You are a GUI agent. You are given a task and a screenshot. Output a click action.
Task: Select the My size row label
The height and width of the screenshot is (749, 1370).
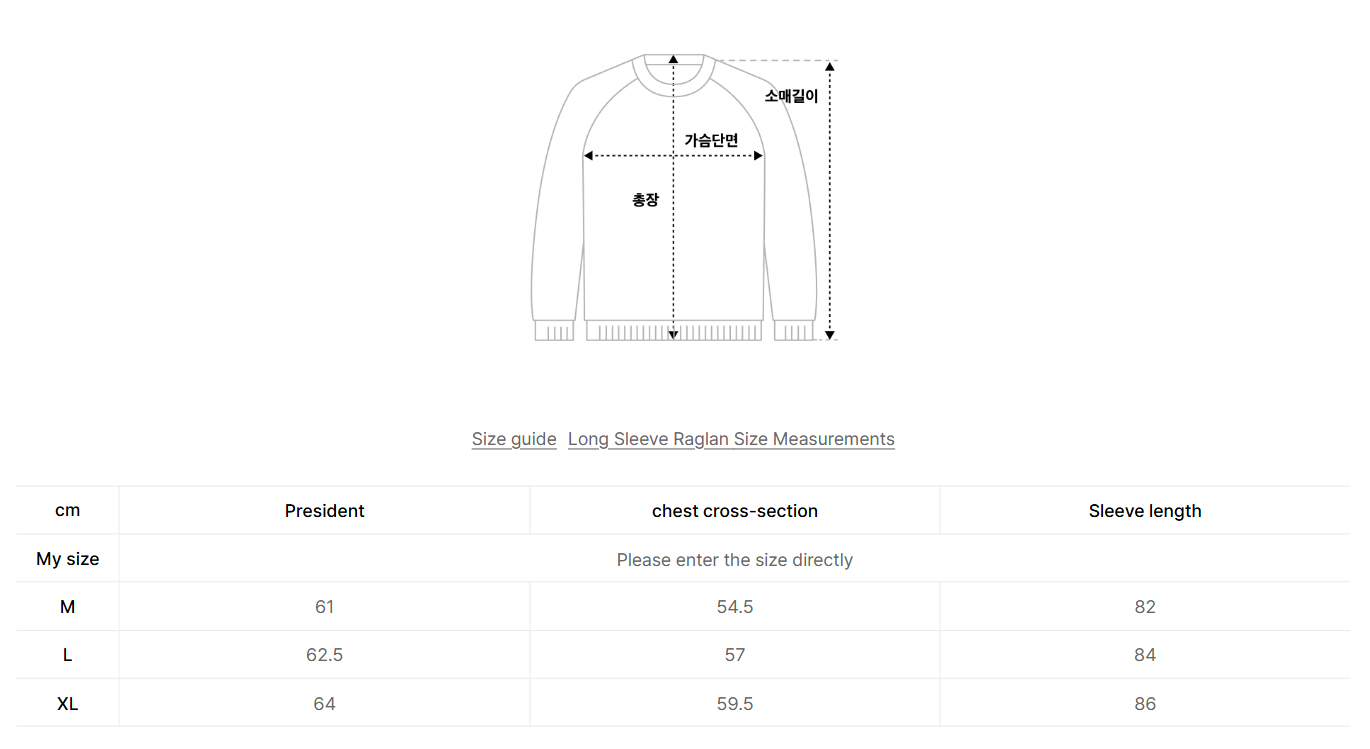[67, 559]
